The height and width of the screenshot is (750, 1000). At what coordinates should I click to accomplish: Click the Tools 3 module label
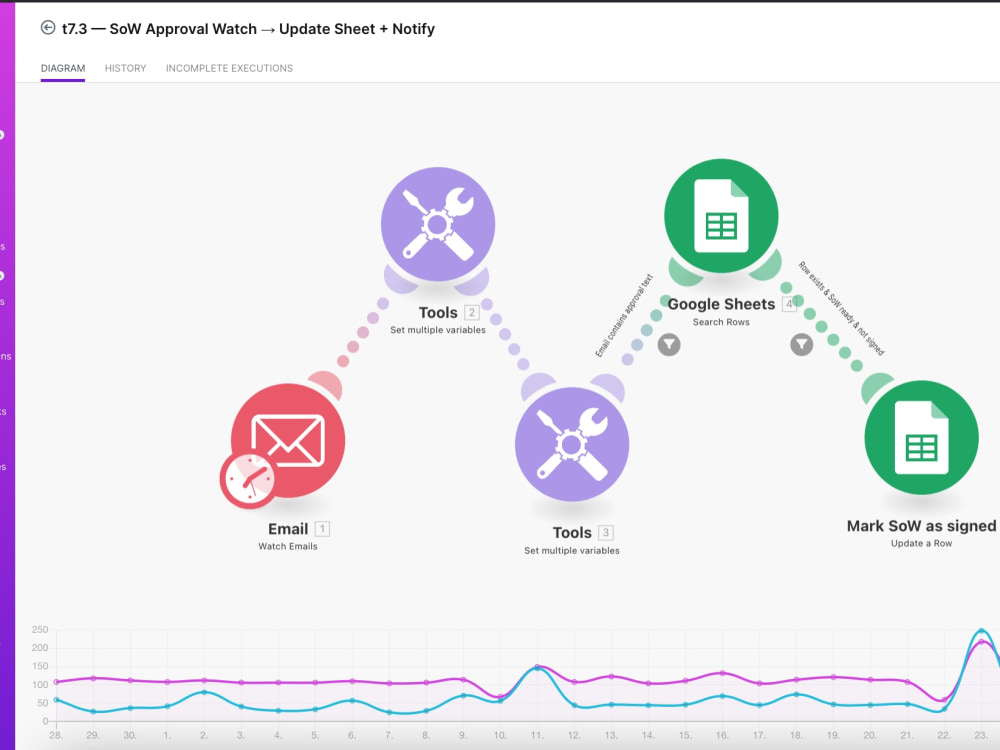[x=572, y=533]
